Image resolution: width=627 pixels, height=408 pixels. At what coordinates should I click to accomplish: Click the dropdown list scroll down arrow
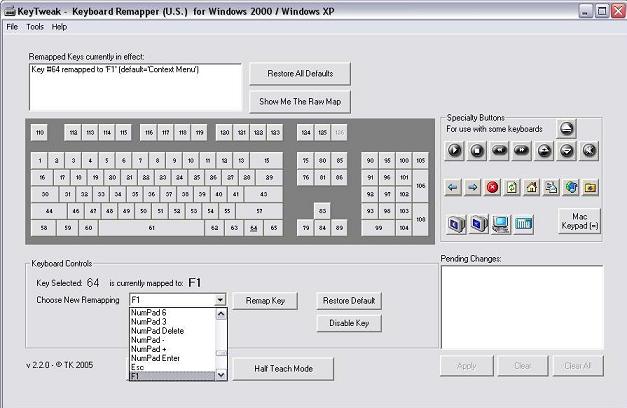(x=221, y=375)
